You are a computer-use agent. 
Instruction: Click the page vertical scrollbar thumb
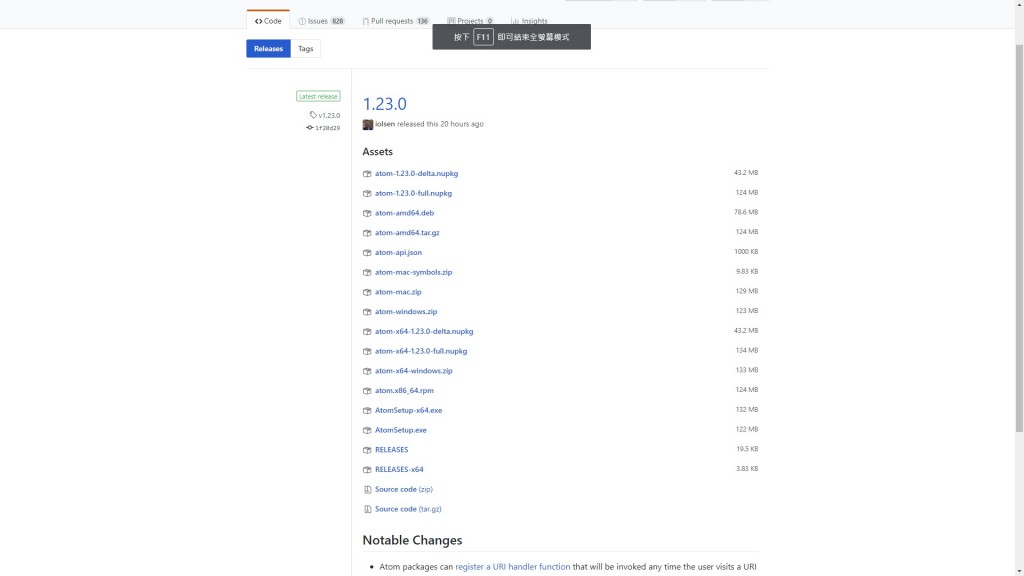(1019, 238)
